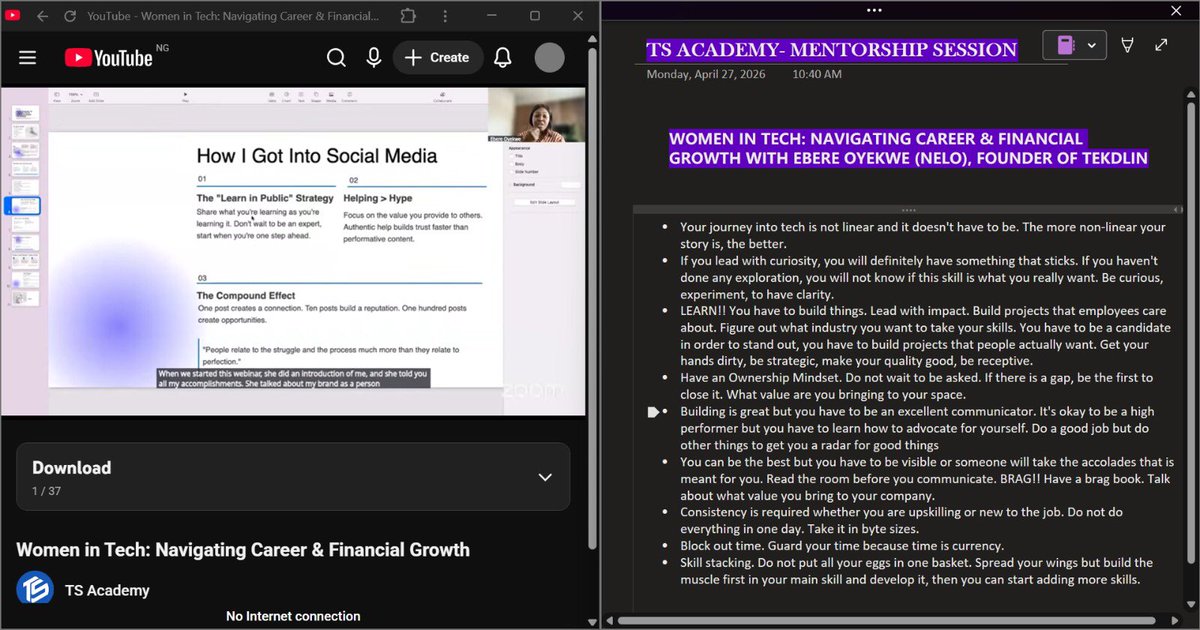Go to YouTube home via logo
Viewport: 1200px width, 630px height.
[109, 58]
